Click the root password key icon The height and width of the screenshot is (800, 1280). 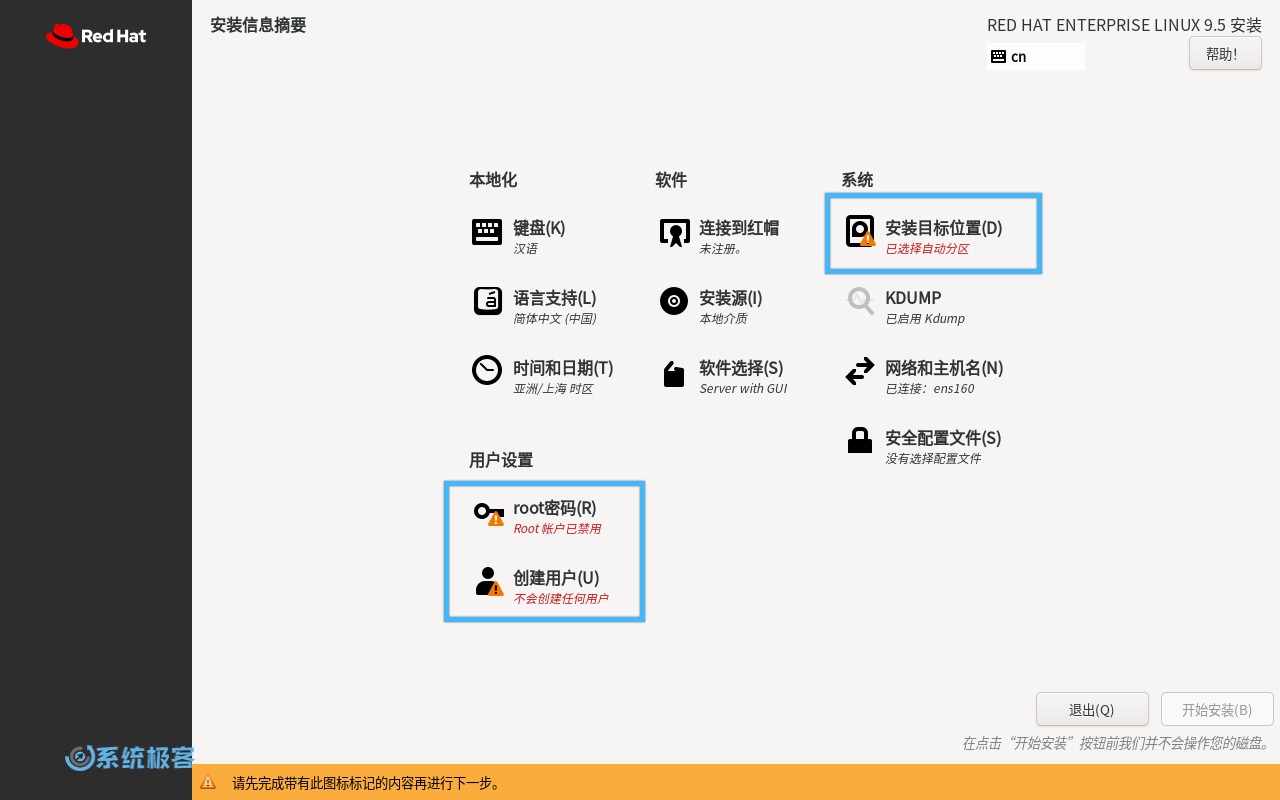(489, 513)
